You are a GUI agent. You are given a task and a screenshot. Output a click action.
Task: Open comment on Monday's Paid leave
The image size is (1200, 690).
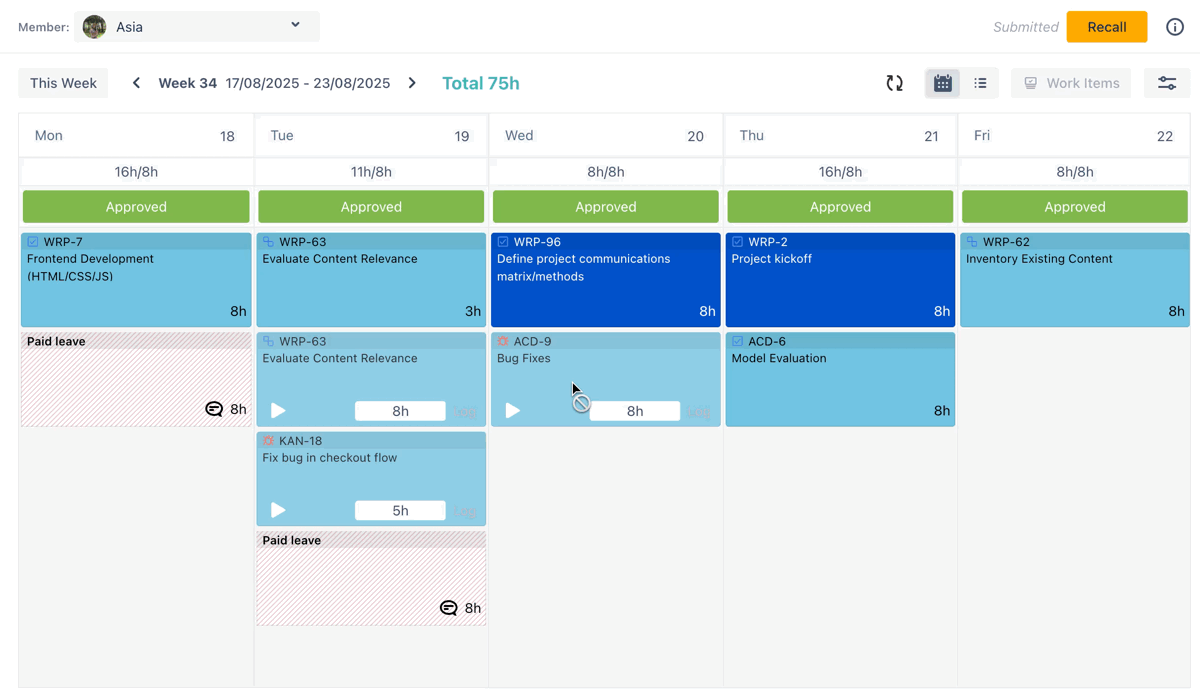pos(214,409)
